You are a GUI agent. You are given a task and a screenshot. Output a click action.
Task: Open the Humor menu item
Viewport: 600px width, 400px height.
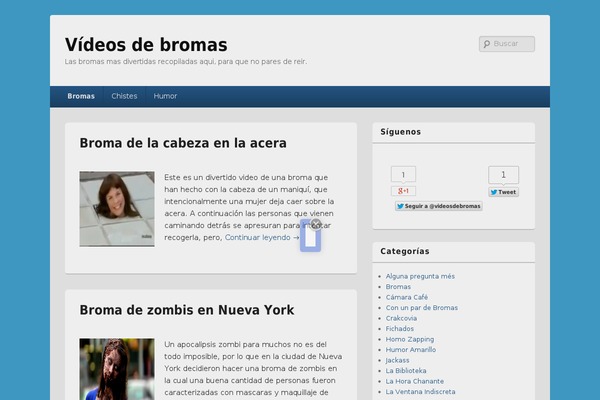point(165,96)
